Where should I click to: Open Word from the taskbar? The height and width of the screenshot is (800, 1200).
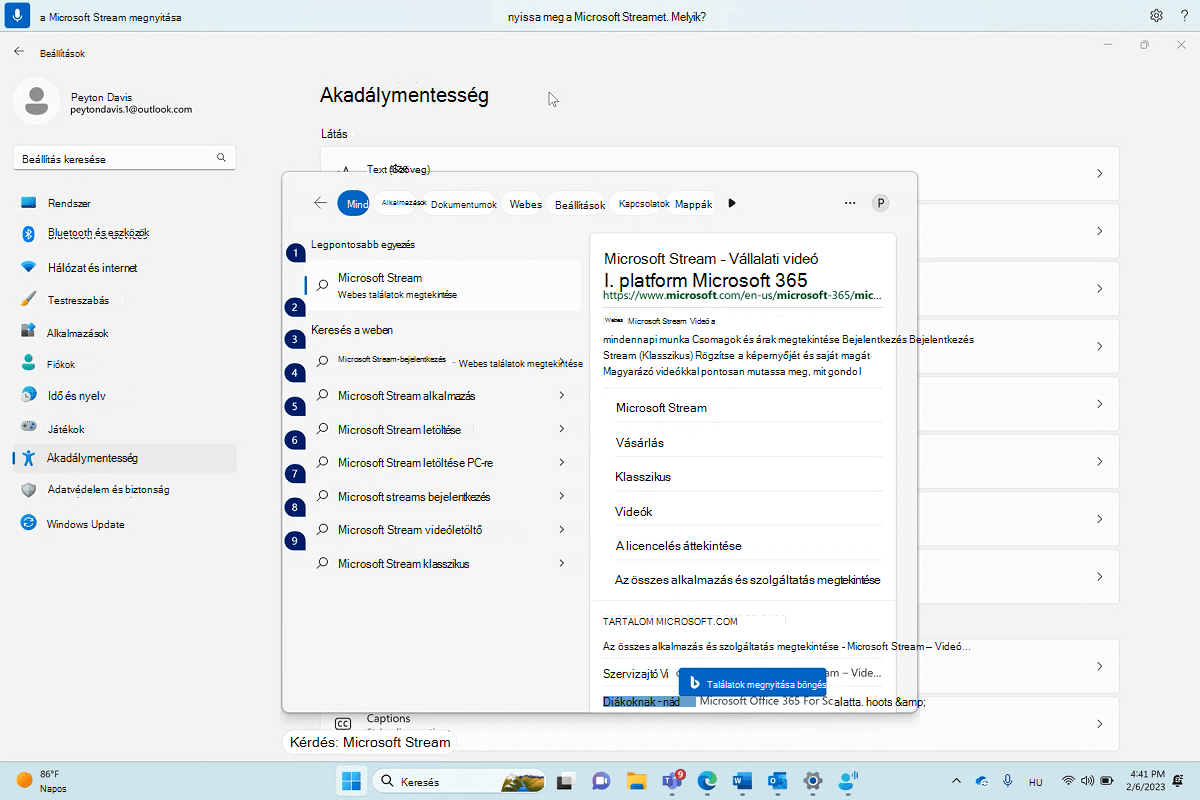742,781
